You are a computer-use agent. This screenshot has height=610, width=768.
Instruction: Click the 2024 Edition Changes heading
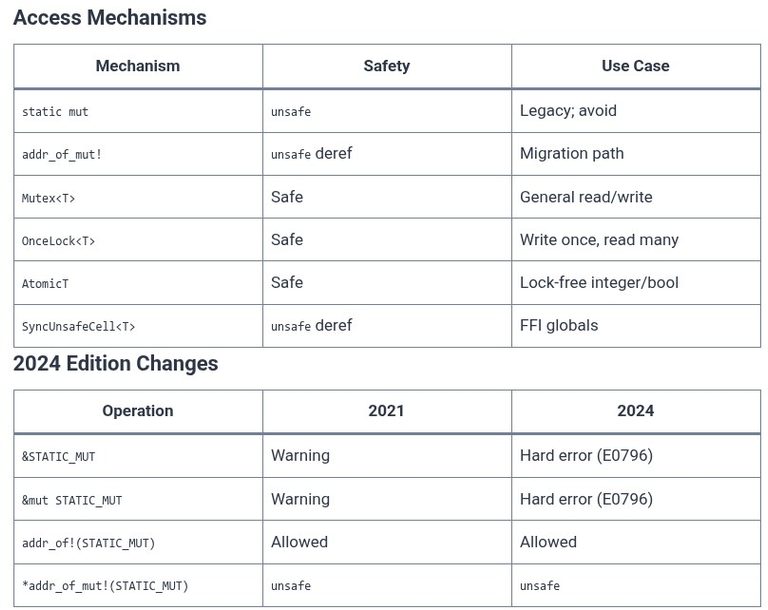116,364
